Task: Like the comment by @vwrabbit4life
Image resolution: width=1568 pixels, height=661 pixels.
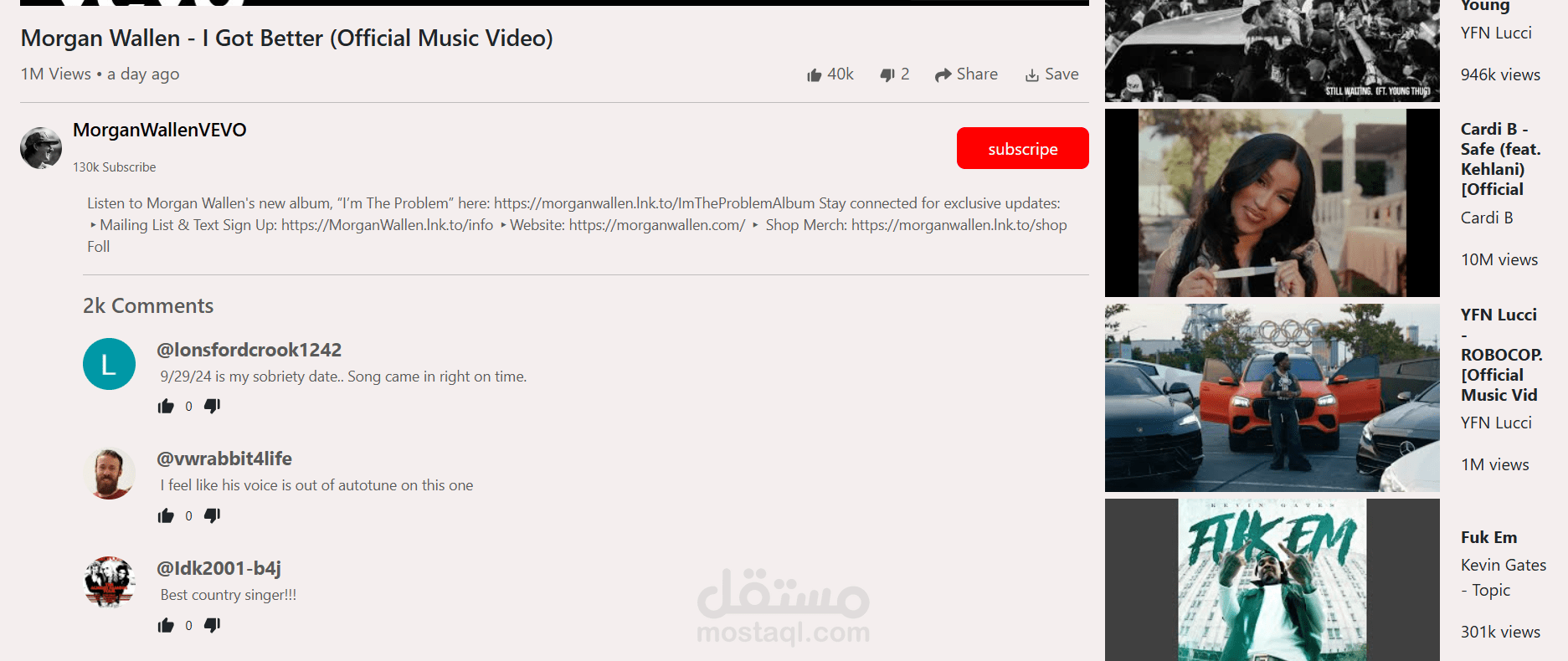Action: tap(166, 515)
